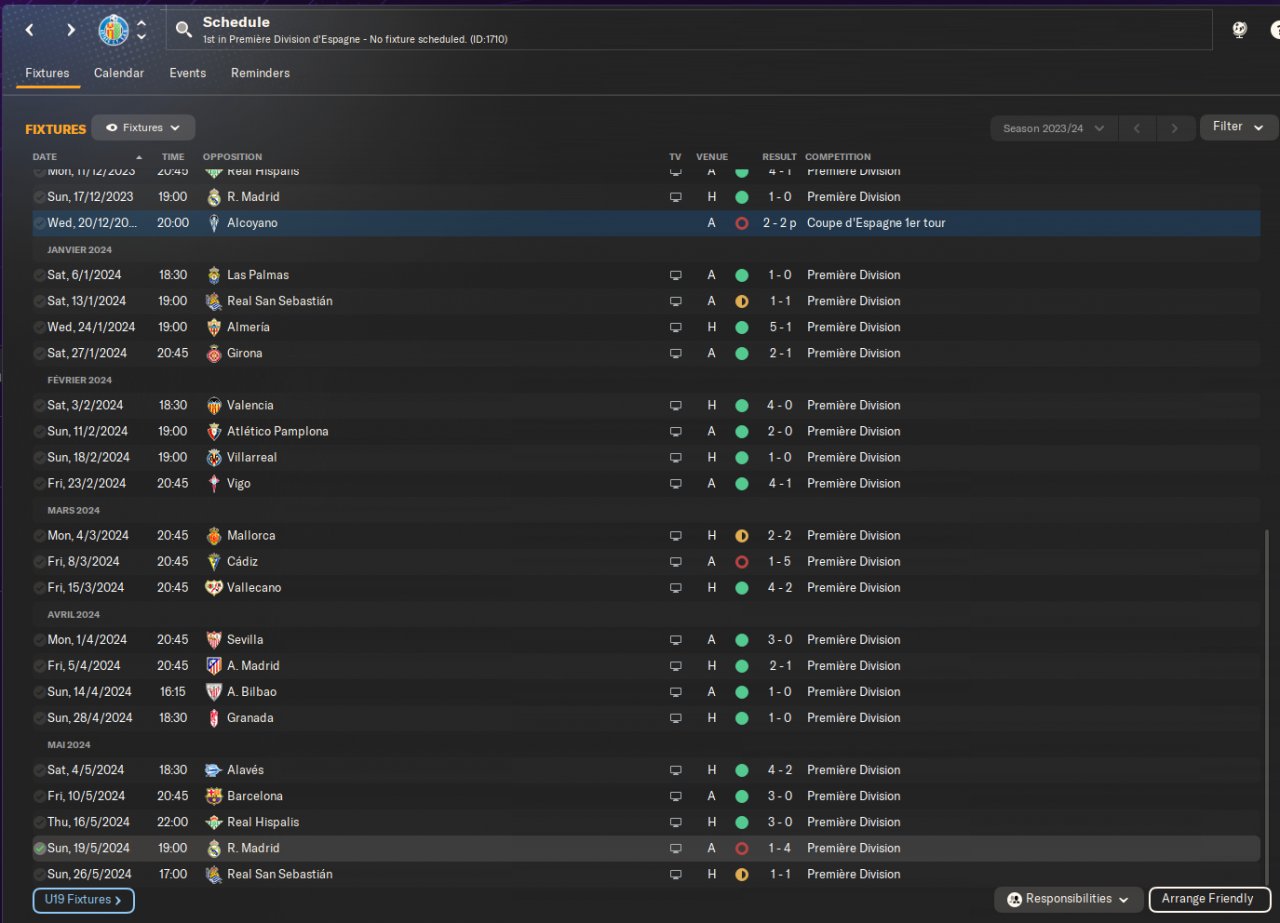Click the TV icon on the Valencia row

676,405
